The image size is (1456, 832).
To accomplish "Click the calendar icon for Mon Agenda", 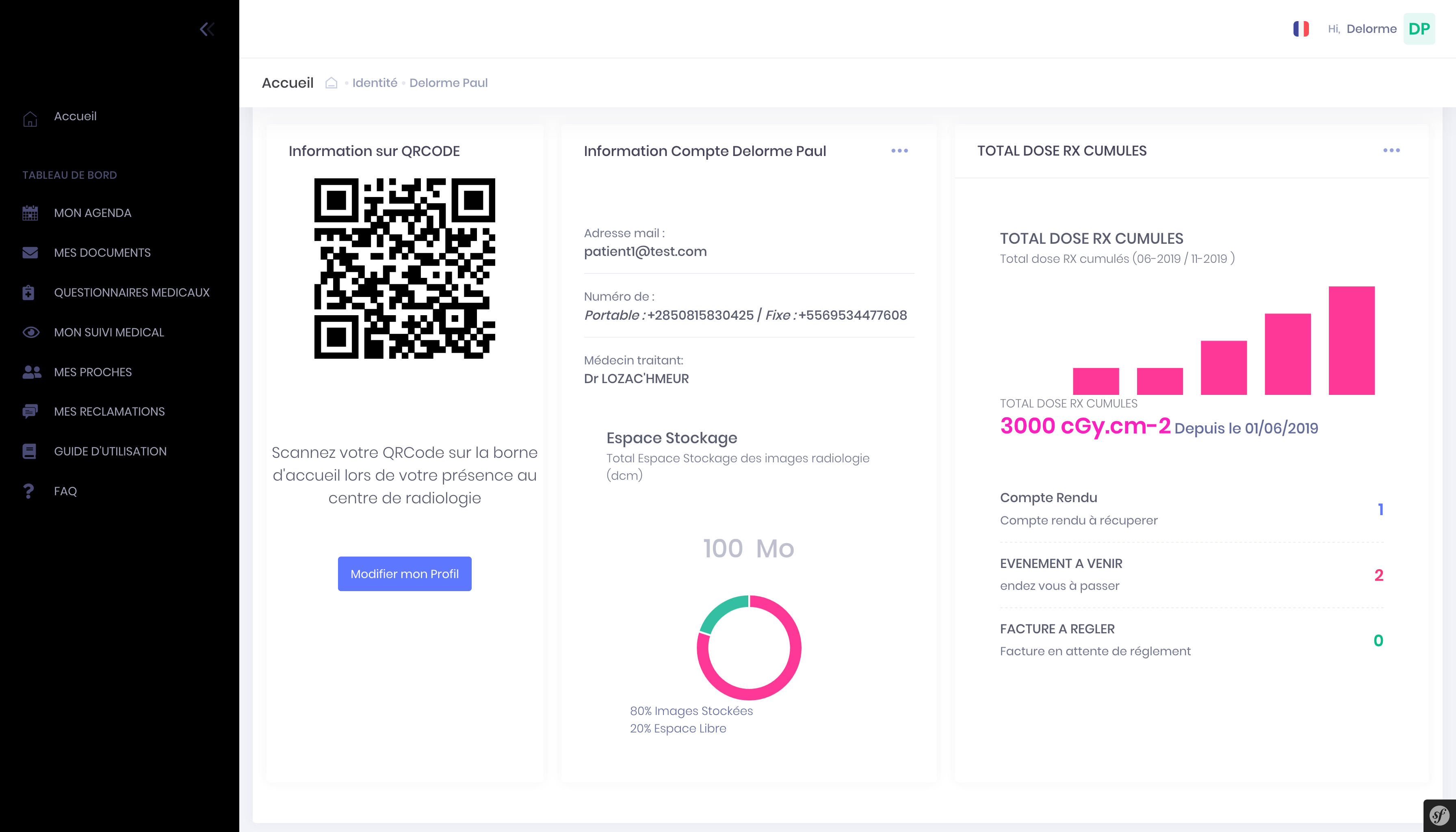I will (x=30, y=213).
